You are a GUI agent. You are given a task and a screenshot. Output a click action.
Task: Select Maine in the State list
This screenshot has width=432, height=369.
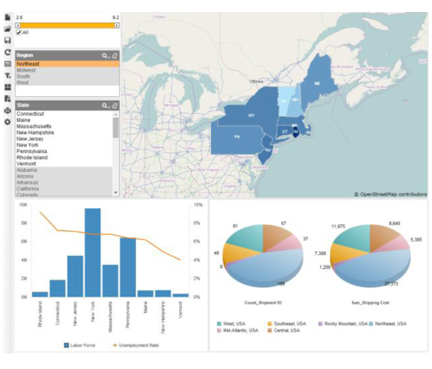point(64,120)
